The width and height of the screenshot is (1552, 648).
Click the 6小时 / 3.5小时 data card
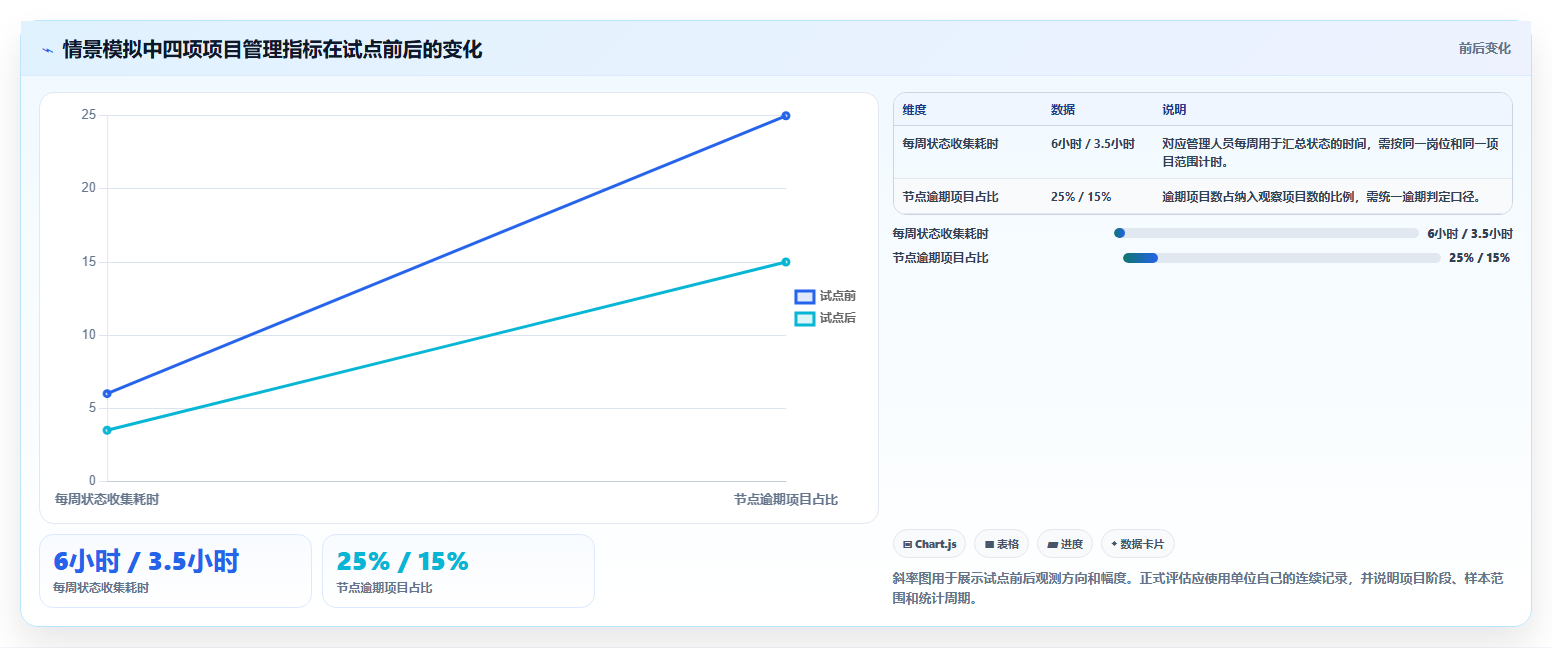coord(175,571)
